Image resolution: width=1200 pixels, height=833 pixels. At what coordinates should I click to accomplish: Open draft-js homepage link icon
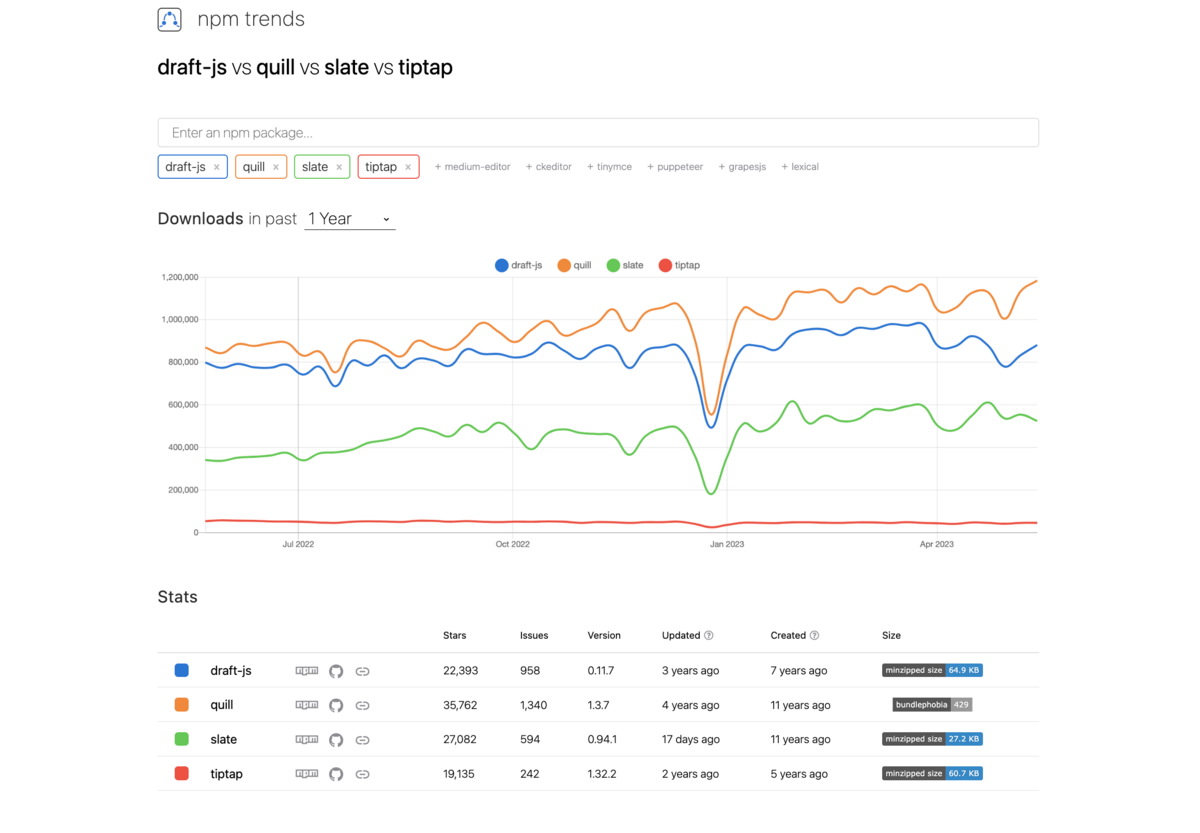click(x=362, y=671)
